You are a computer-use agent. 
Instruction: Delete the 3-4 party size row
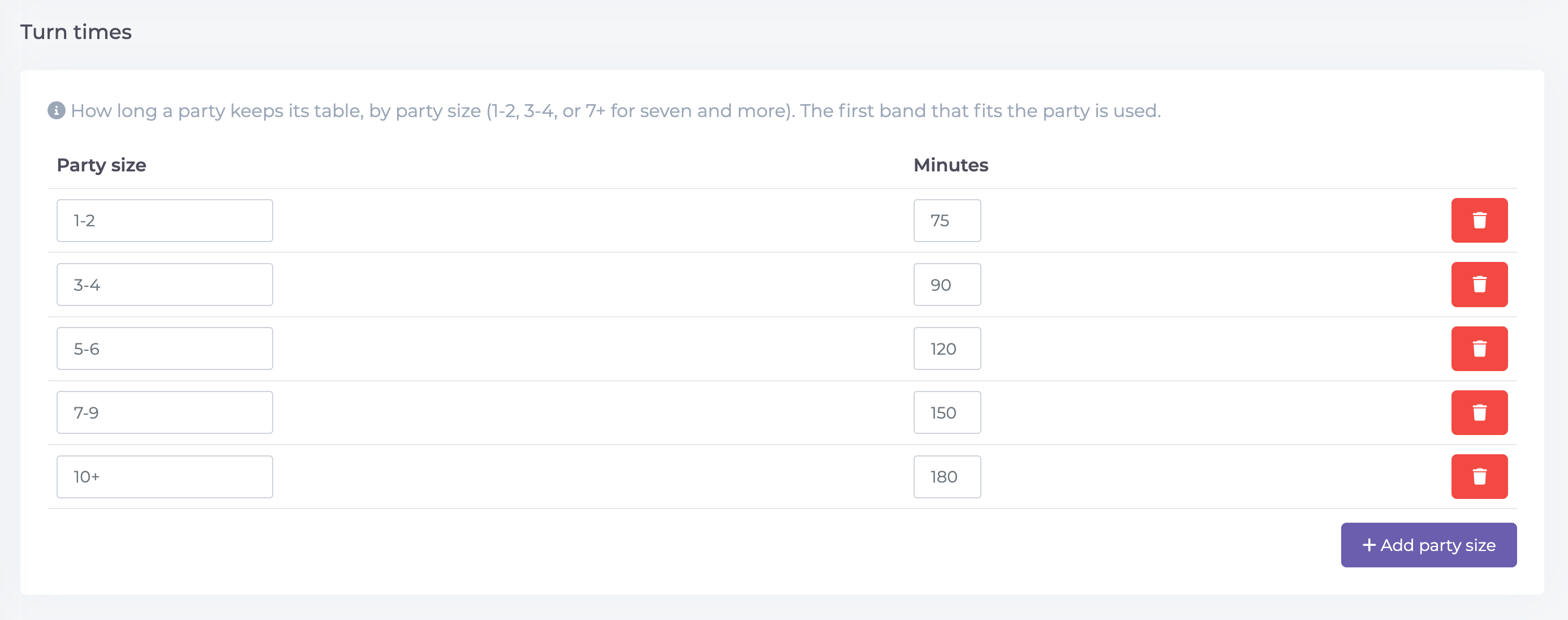tap(1479, 284)
